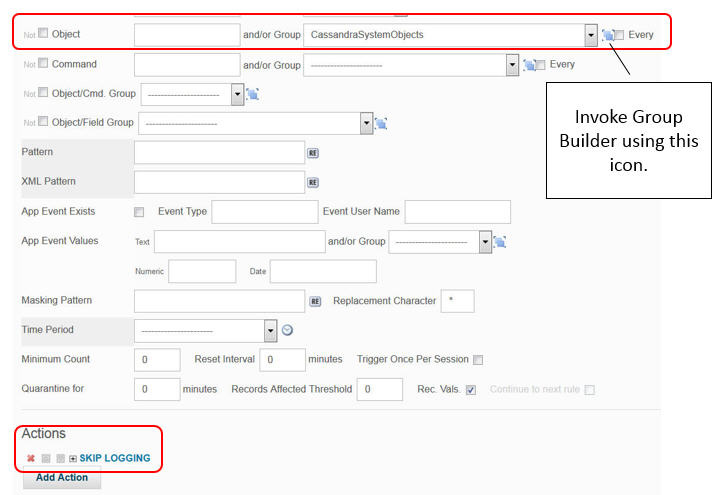Click the XML Pattern label
This screenshot has width=725, height=495.
49,182
